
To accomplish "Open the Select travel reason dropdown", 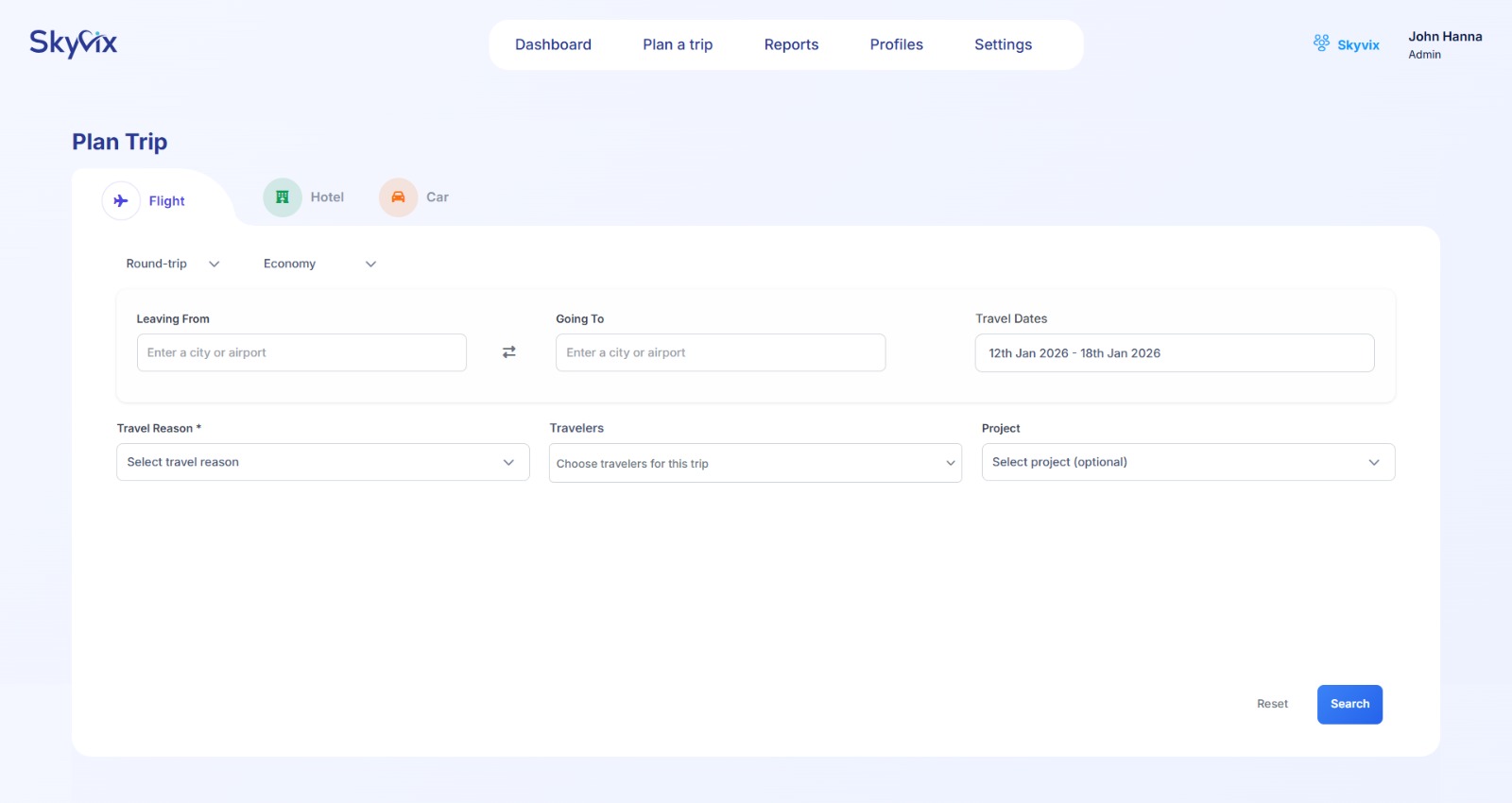I will (322, 462).
